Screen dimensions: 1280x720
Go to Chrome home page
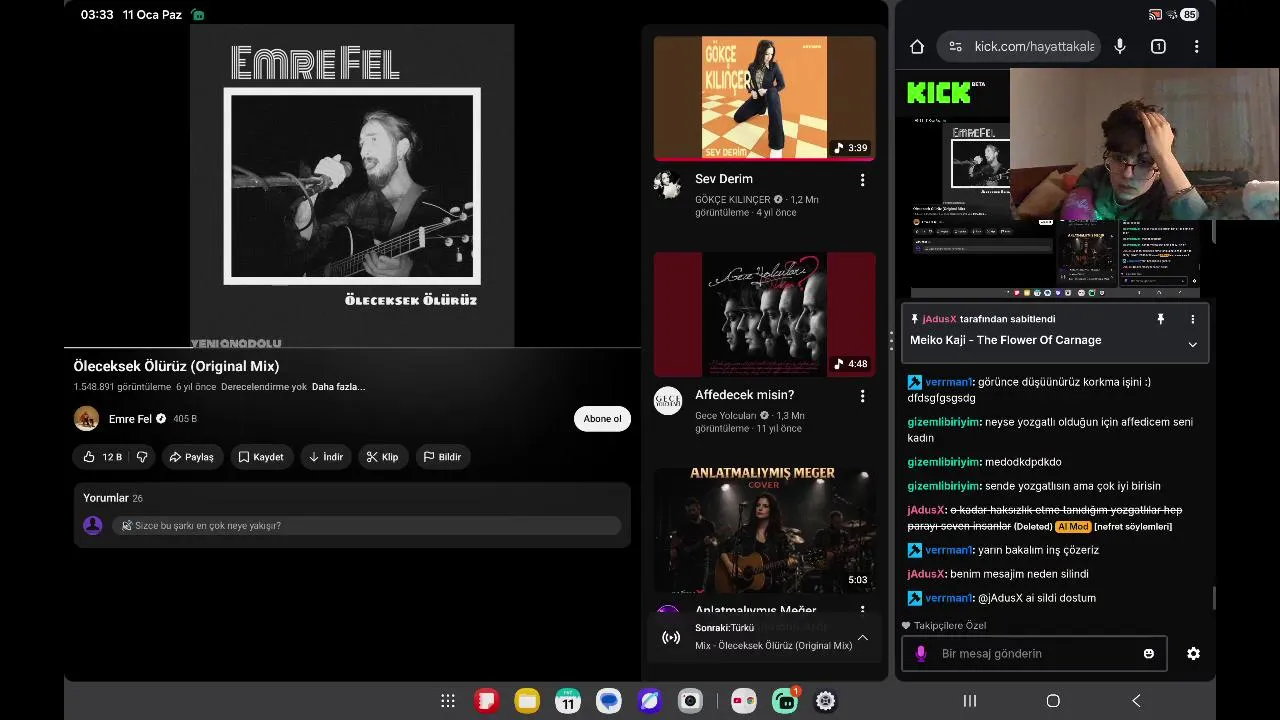click(917, 46)
